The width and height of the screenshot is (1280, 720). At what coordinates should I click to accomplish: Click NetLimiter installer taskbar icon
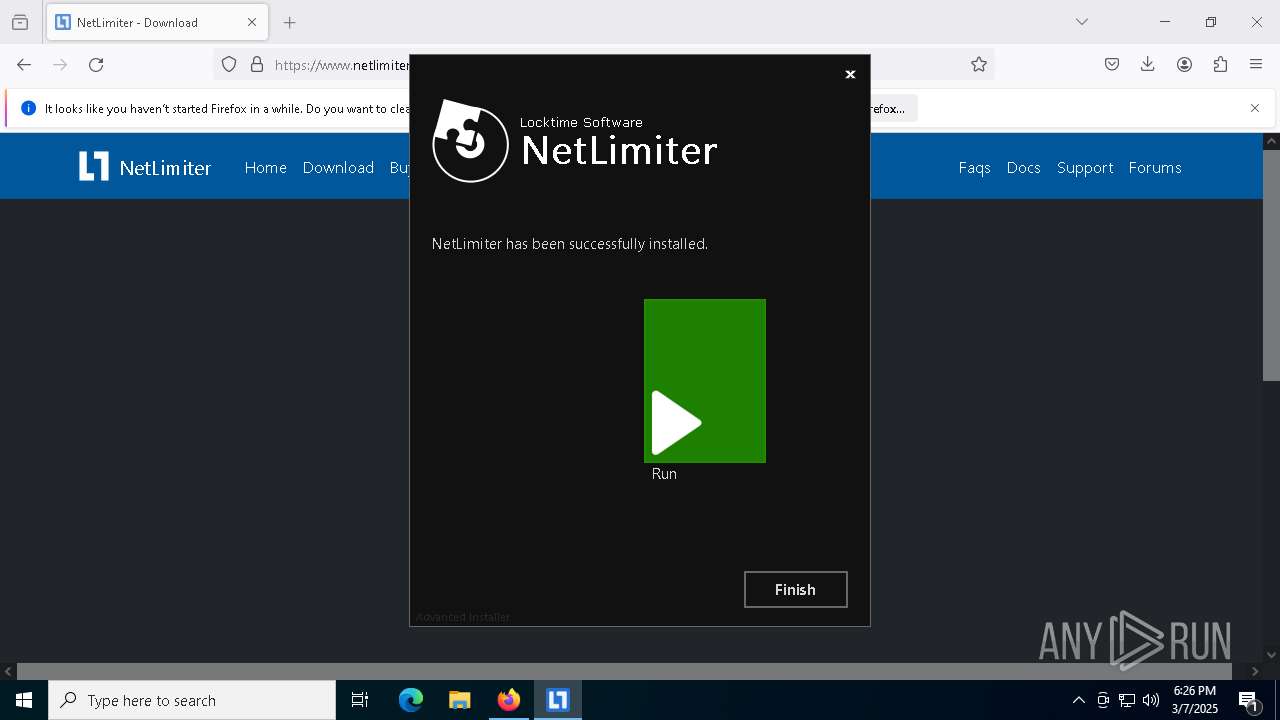click(x=558, y=700)
